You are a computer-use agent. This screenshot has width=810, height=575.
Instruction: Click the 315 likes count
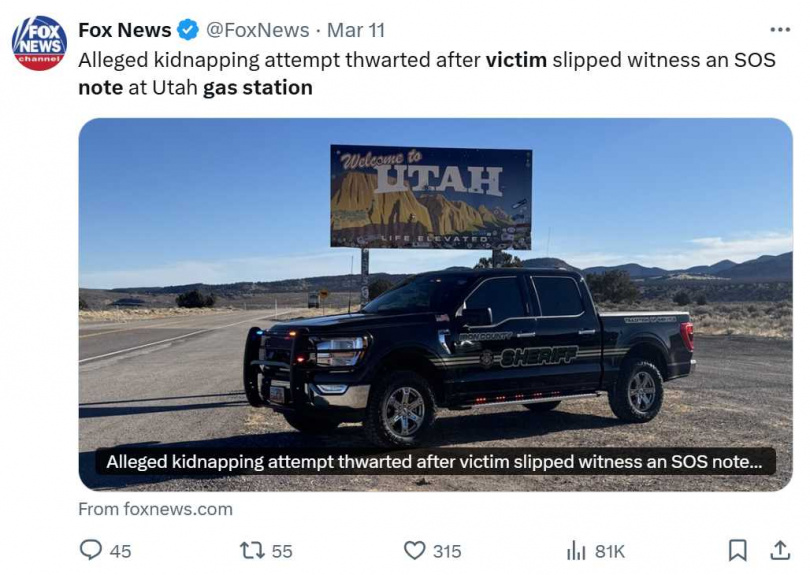coord(447,551)
